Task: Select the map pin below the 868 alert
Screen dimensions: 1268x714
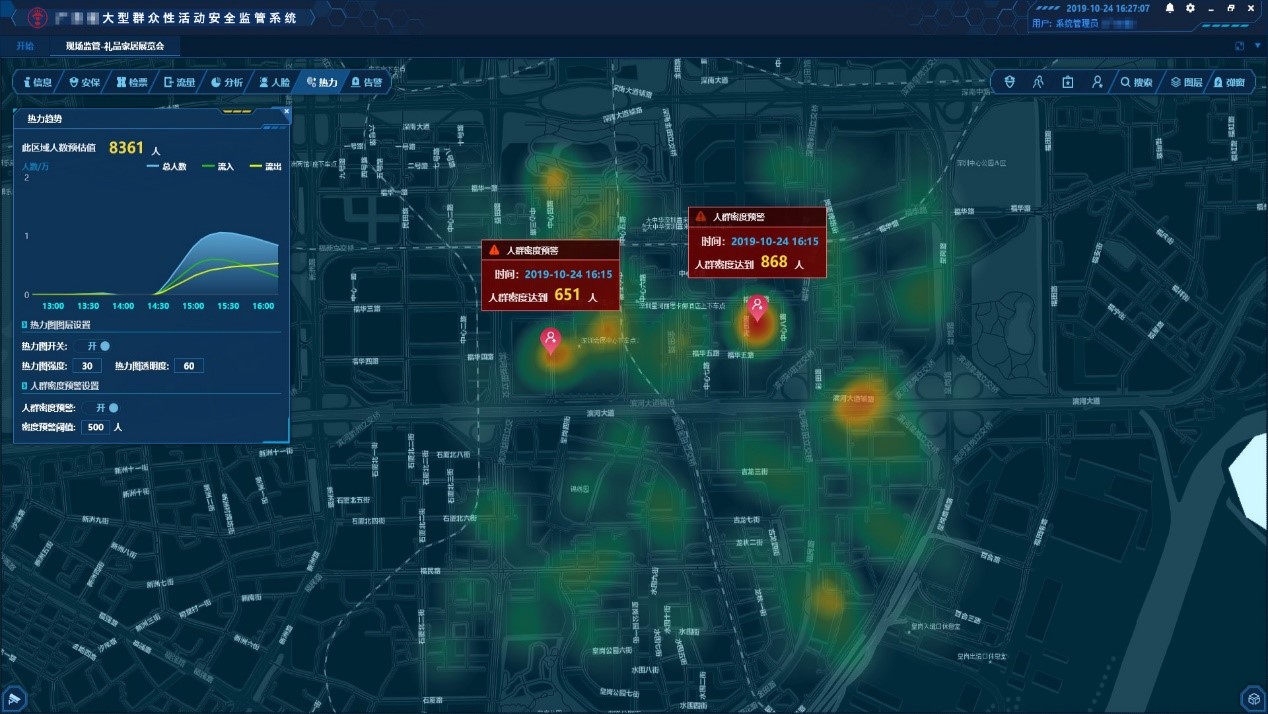Action: pyautogui.click(x=758, y=308)
